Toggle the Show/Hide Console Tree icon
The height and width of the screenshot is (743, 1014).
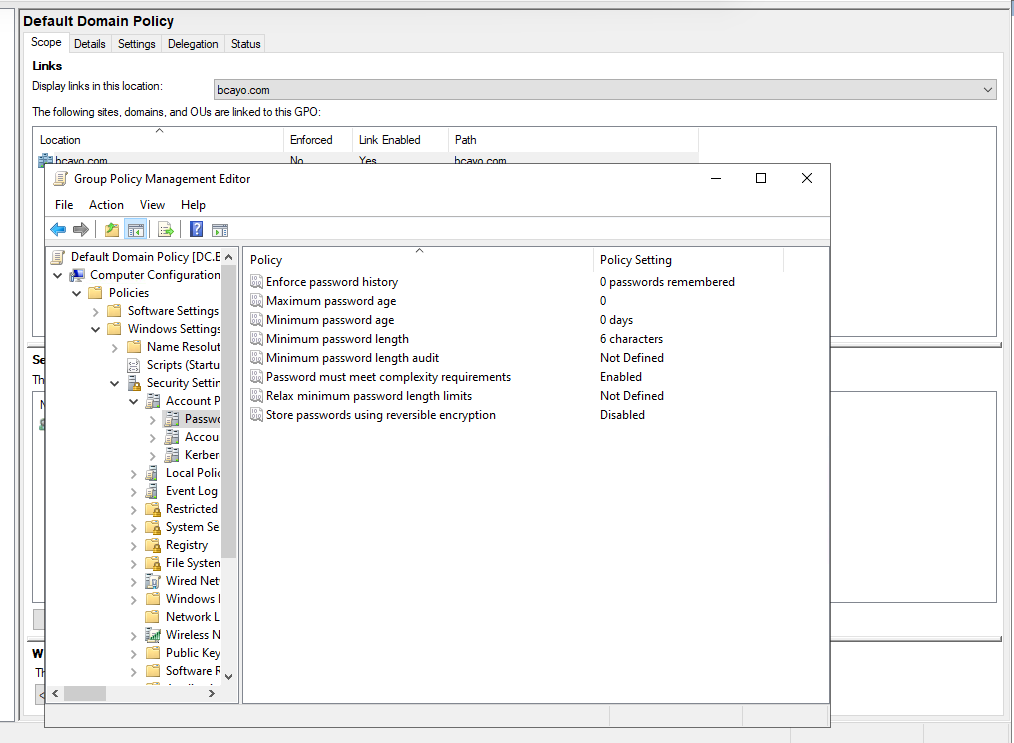point(136,230)
